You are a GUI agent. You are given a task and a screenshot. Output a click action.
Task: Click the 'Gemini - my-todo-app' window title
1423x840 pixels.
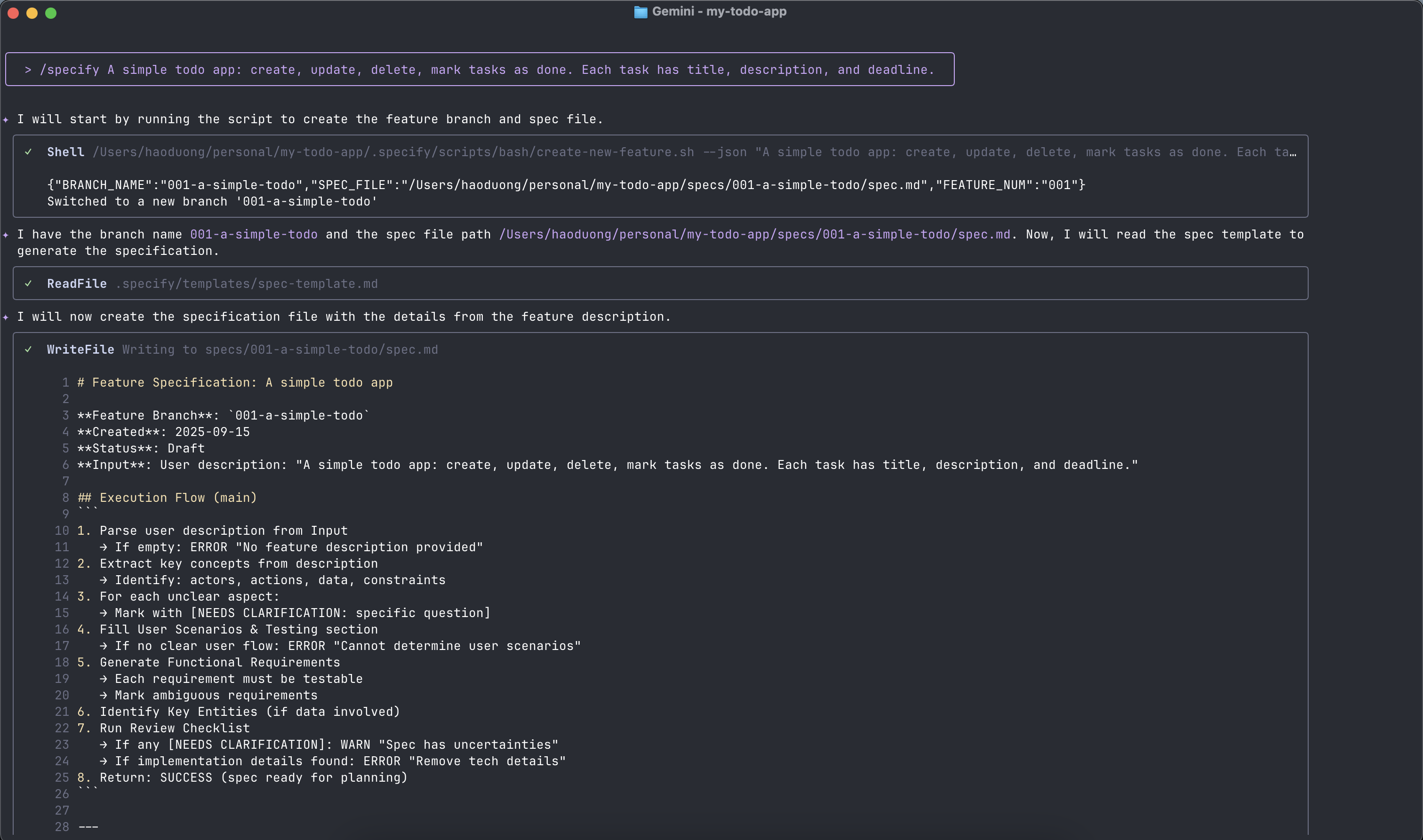(x=719, y=11)
